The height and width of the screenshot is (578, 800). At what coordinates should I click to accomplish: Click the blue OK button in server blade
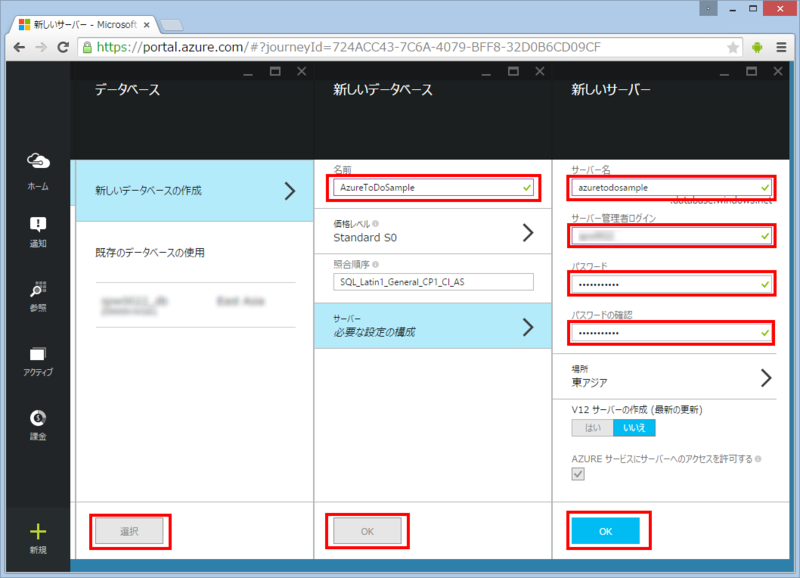point(607,531)
